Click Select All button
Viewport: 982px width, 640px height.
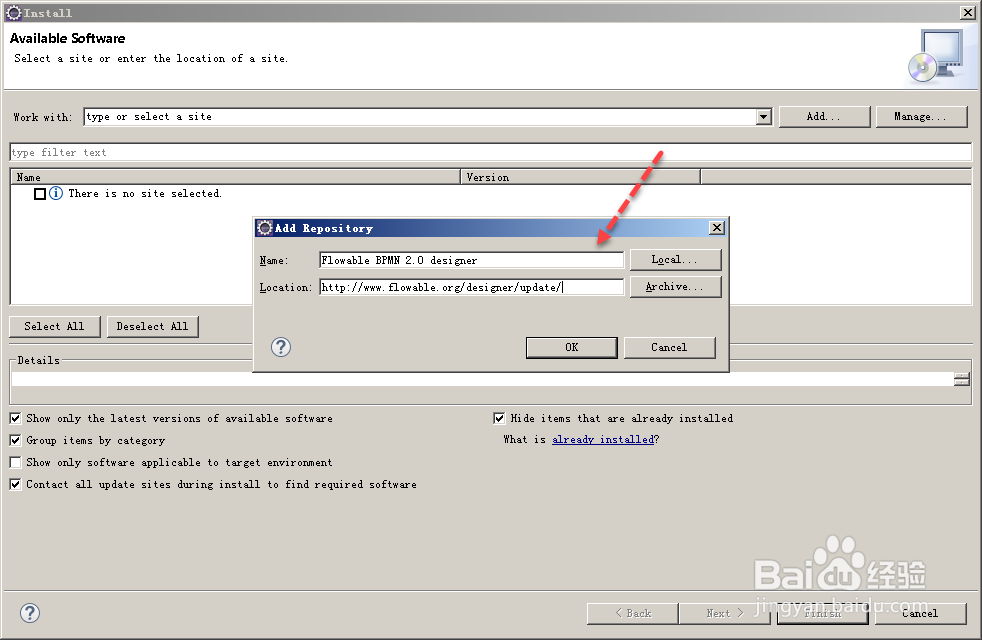pos(54,326)
